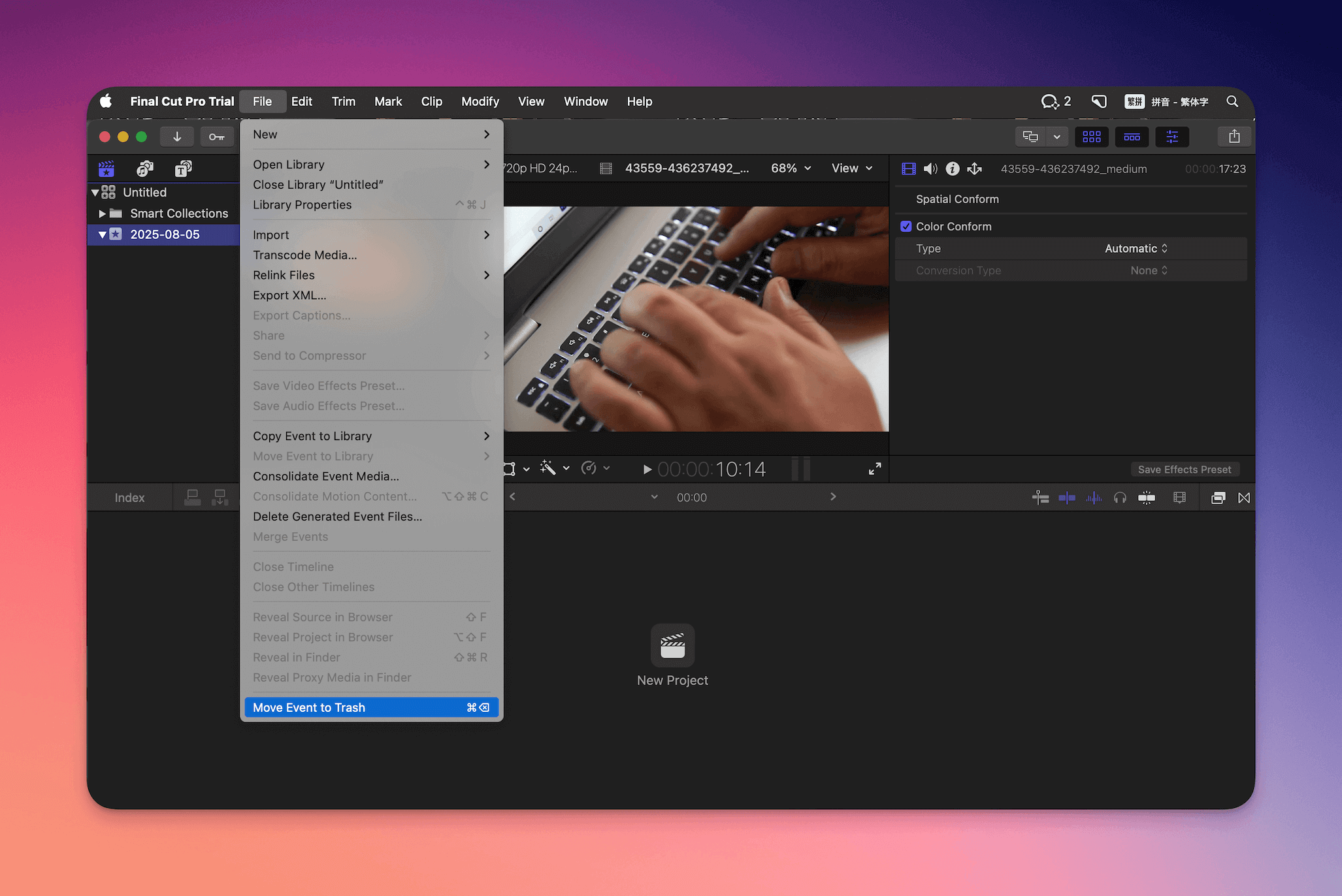Click the connect clip to storyline icon
This screenshot has width=1342, height=896.
(193, 498)
